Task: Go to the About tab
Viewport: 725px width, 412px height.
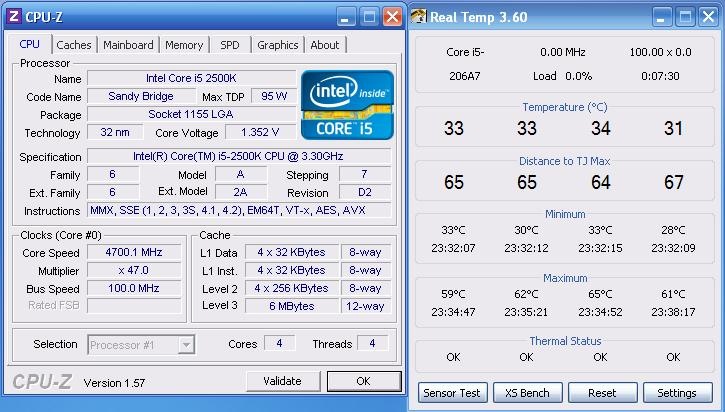Action: (x=324, y=45)
